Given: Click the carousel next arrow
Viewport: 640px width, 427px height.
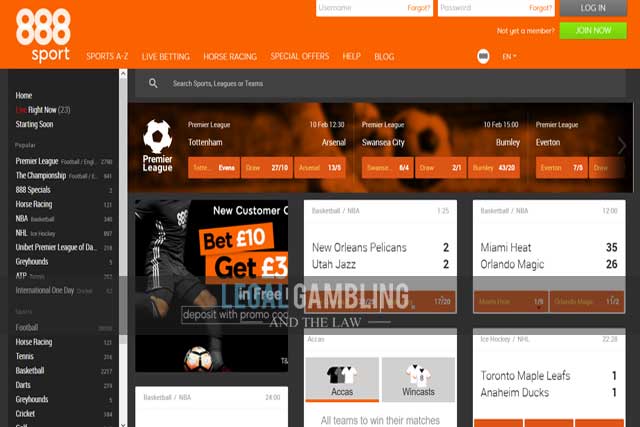Looking at the screenshot, I should point(621,145).
